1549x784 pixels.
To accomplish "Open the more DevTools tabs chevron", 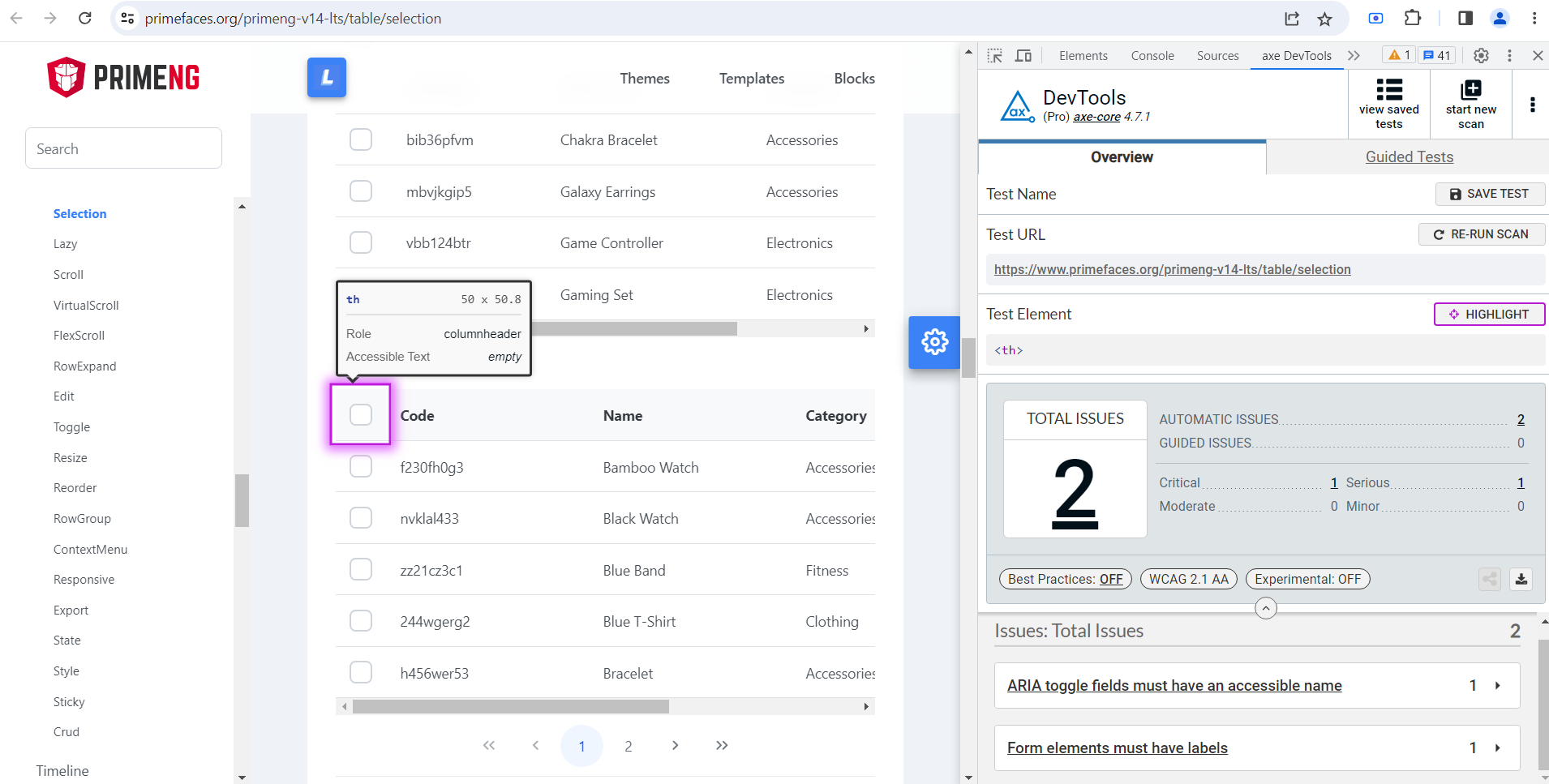I will point(1352,55).
